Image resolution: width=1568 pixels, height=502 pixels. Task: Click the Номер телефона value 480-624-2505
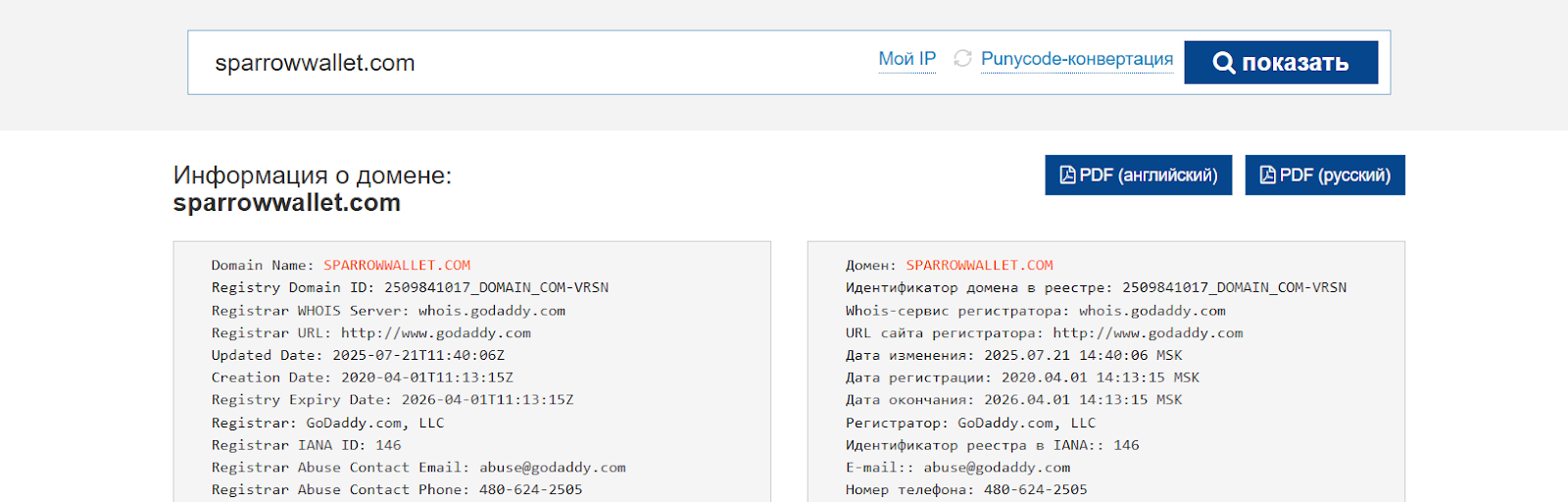[x=1035, y=490]
